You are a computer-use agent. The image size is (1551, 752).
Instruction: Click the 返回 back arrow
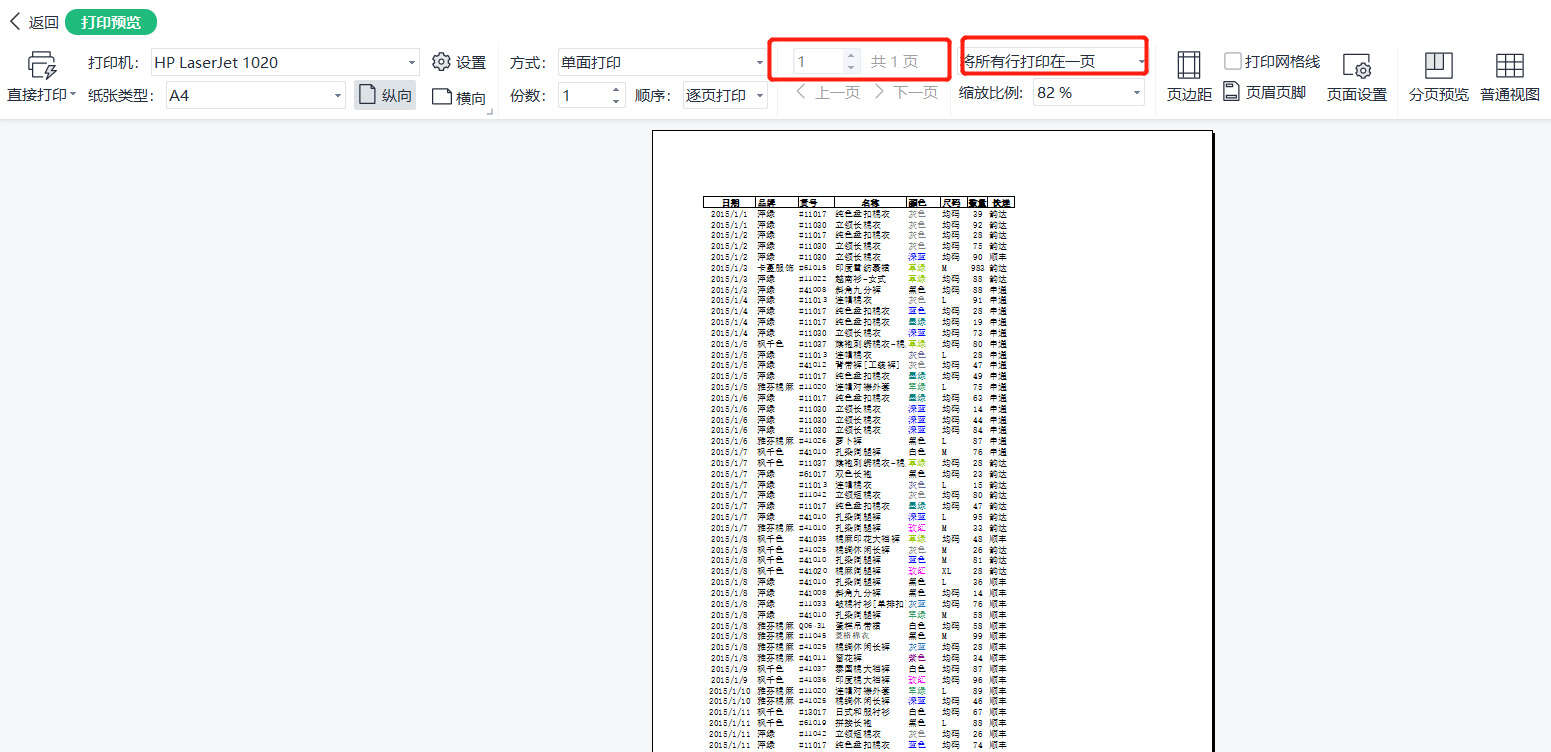coord(15,21)
